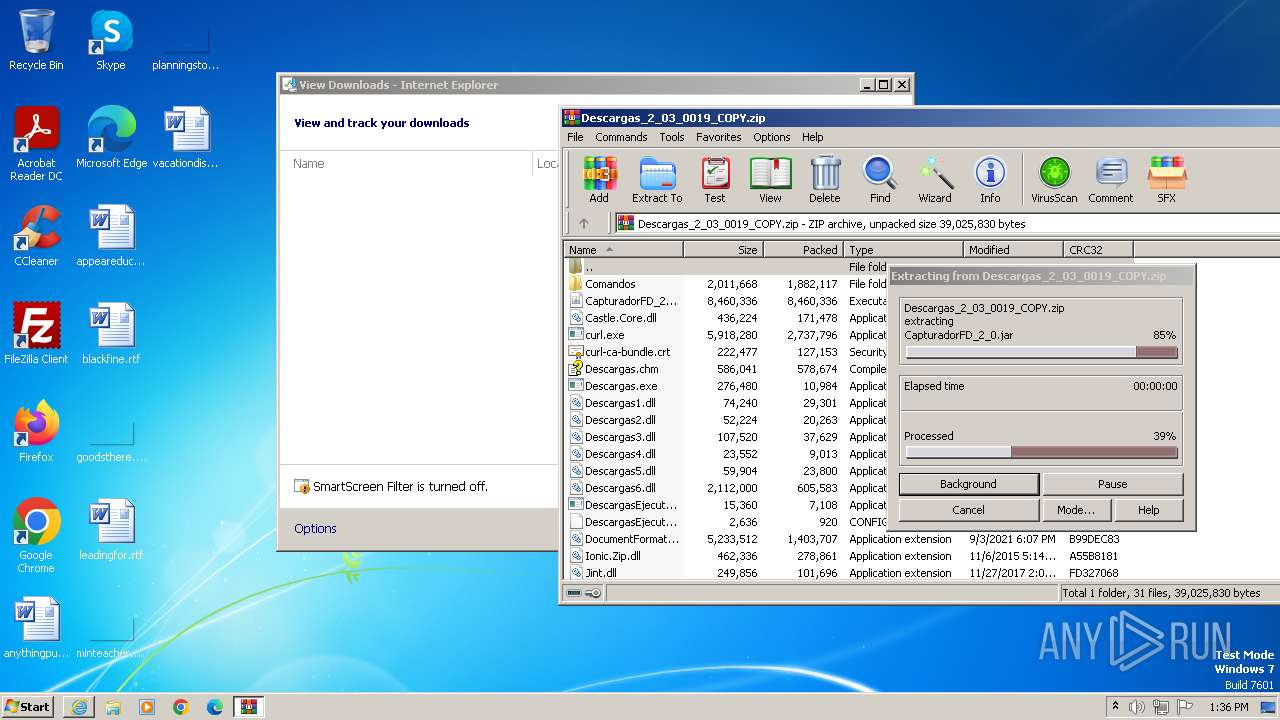Open the Help menu in WinRAR

tap(813, 137)
